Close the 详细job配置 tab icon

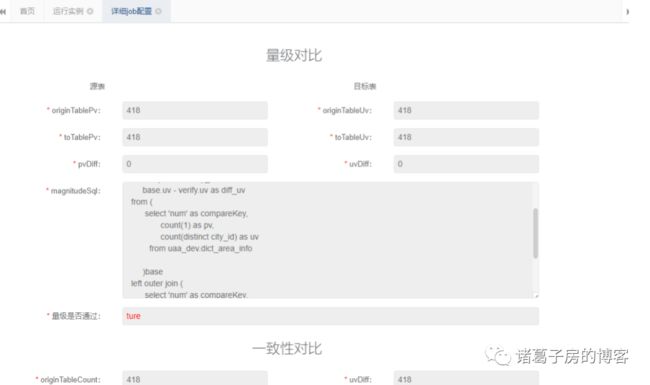click(158, 11)
